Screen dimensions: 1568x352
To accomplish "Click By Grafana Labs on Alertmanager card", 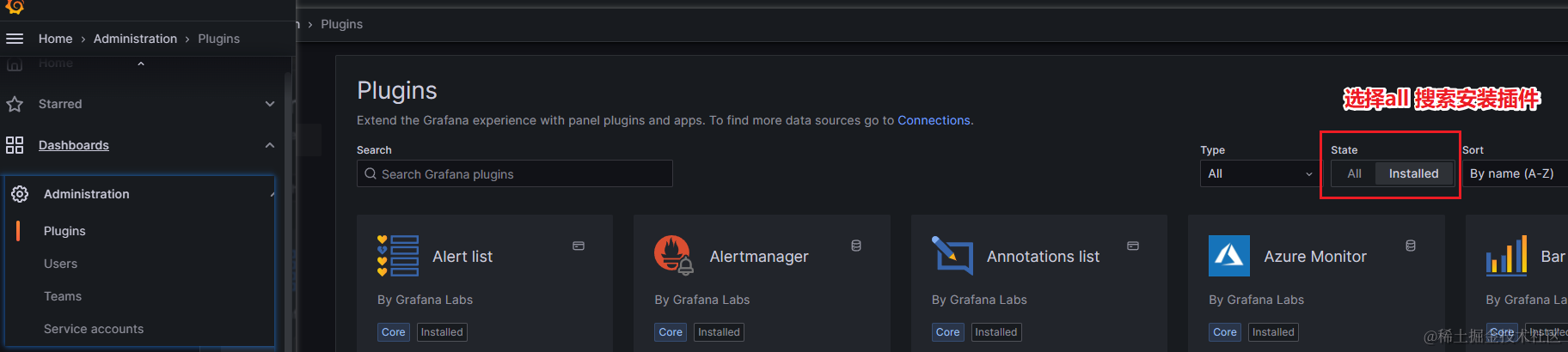I will pyautogui.click(x=702, y=300).
